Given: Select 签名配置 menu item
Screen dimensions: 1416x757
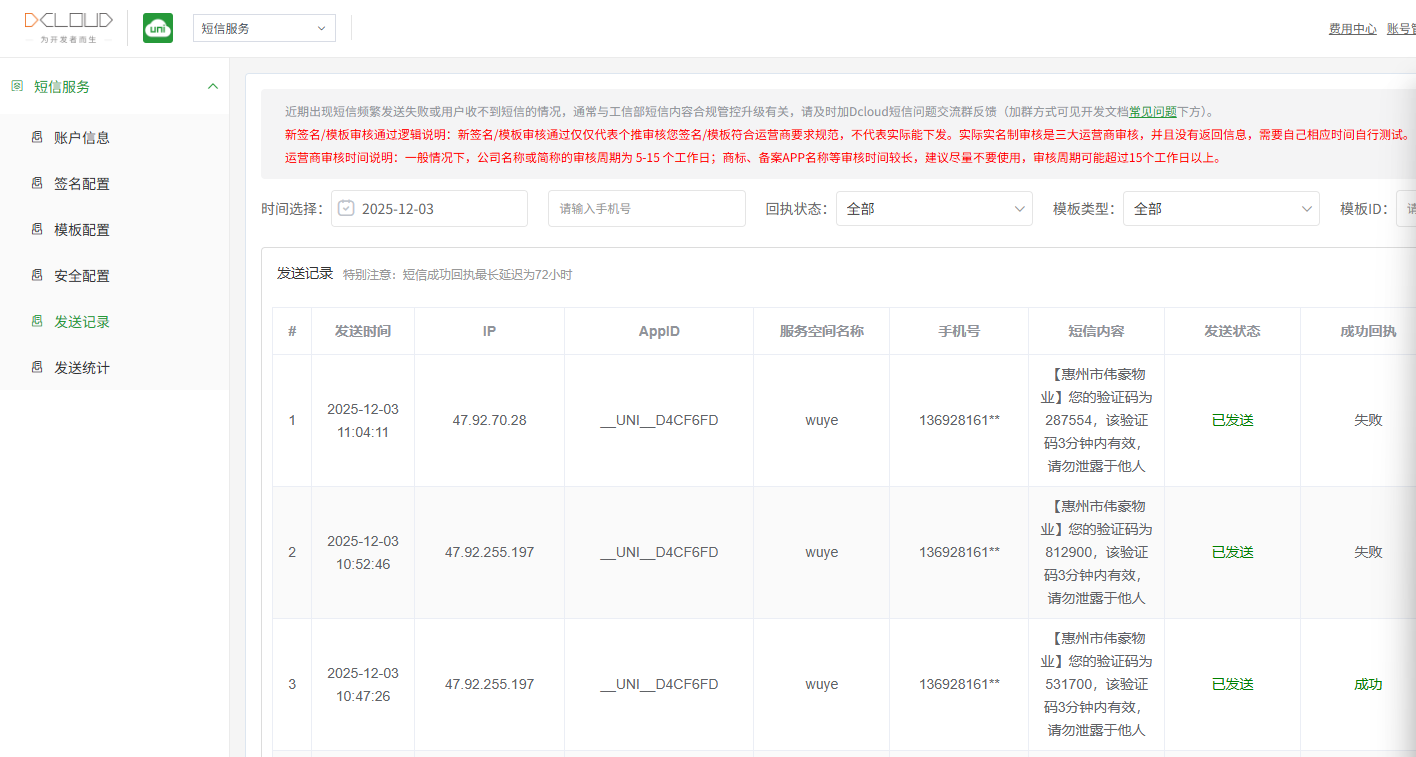Looking at the screenshot, I should click(82, 184).
